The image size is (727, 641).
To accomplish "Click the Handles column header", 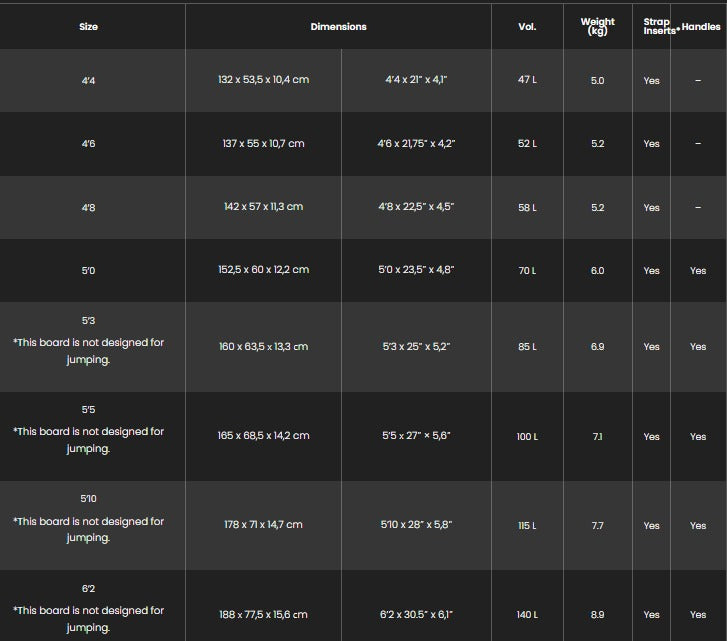I will pos(700,28).
